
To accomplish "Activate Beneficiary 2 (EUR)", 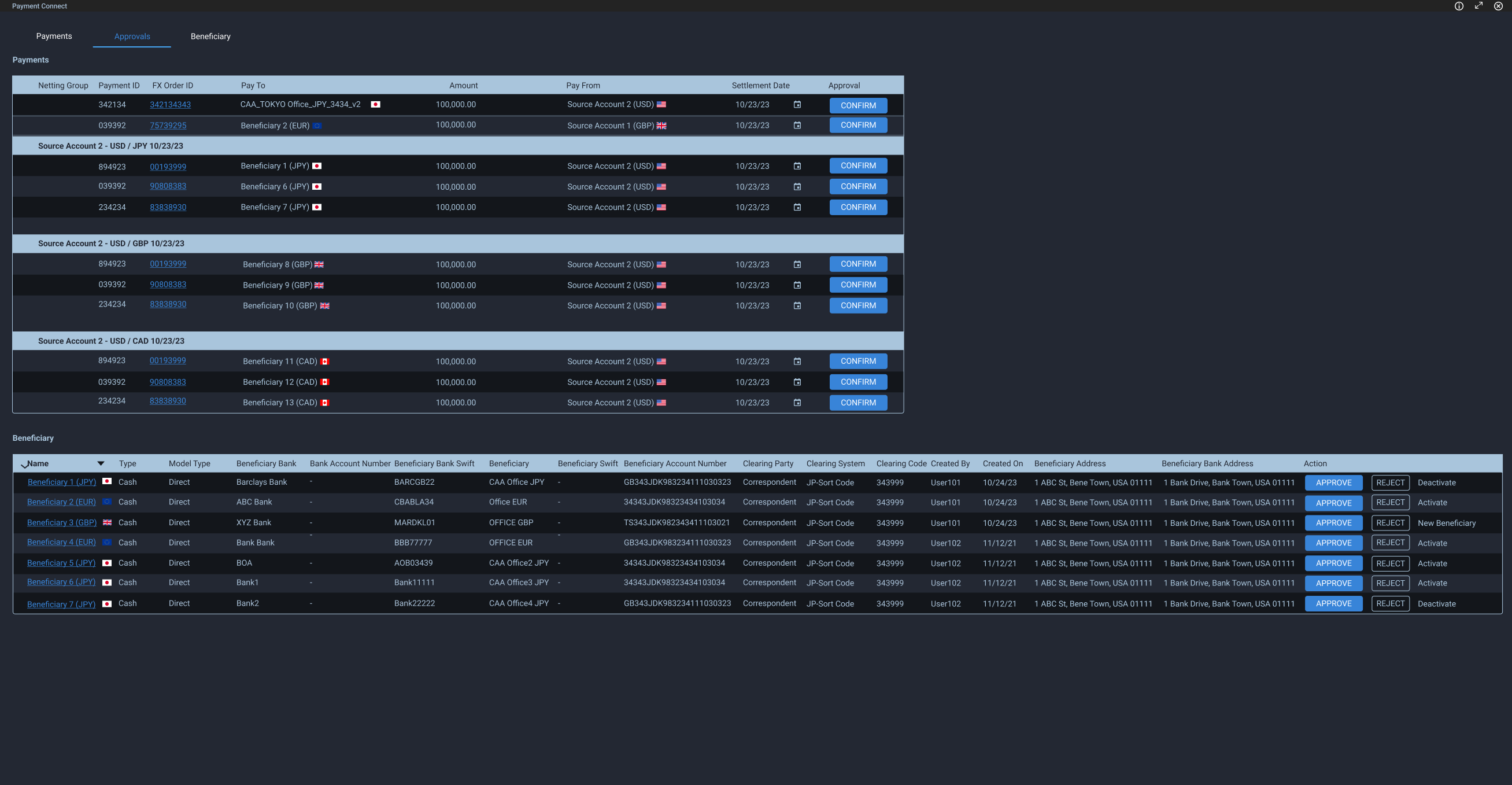I will pyautogui.click(x=1433, y=503).
